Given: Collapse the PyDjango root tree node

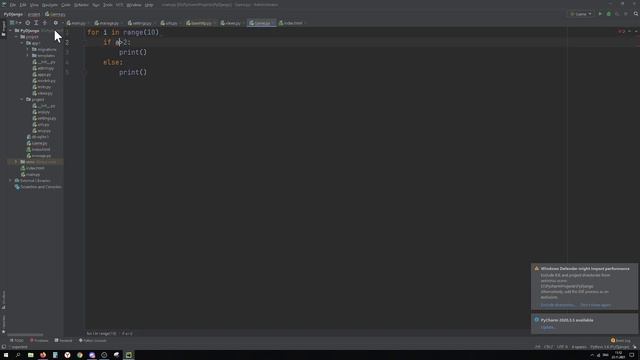Looking at the screenshot, I should pyautogui.click(x=11, y=31).
